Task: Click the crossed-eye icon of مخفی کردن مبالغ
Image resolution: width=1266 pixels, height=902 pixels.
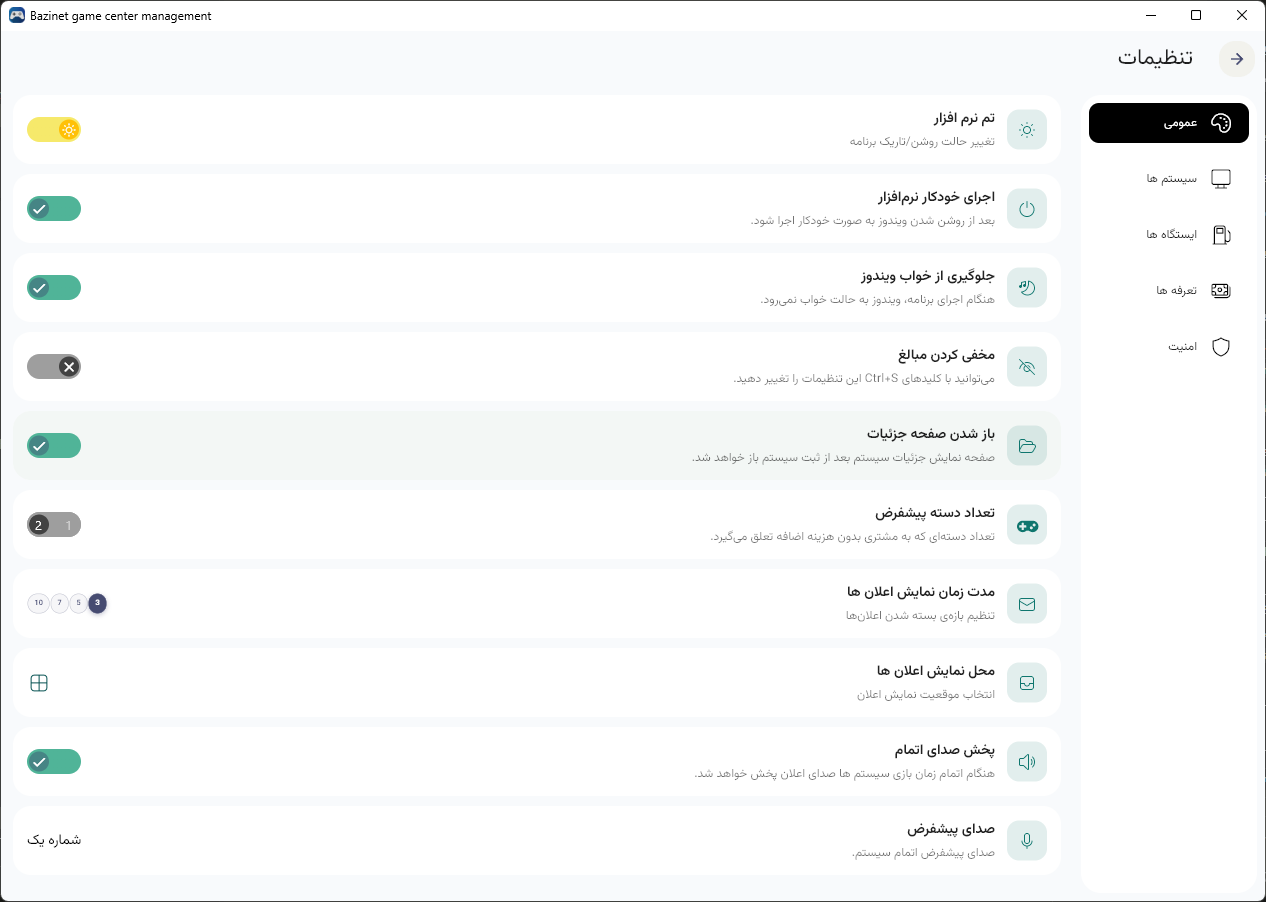Action: click(x=1027, y=367)
